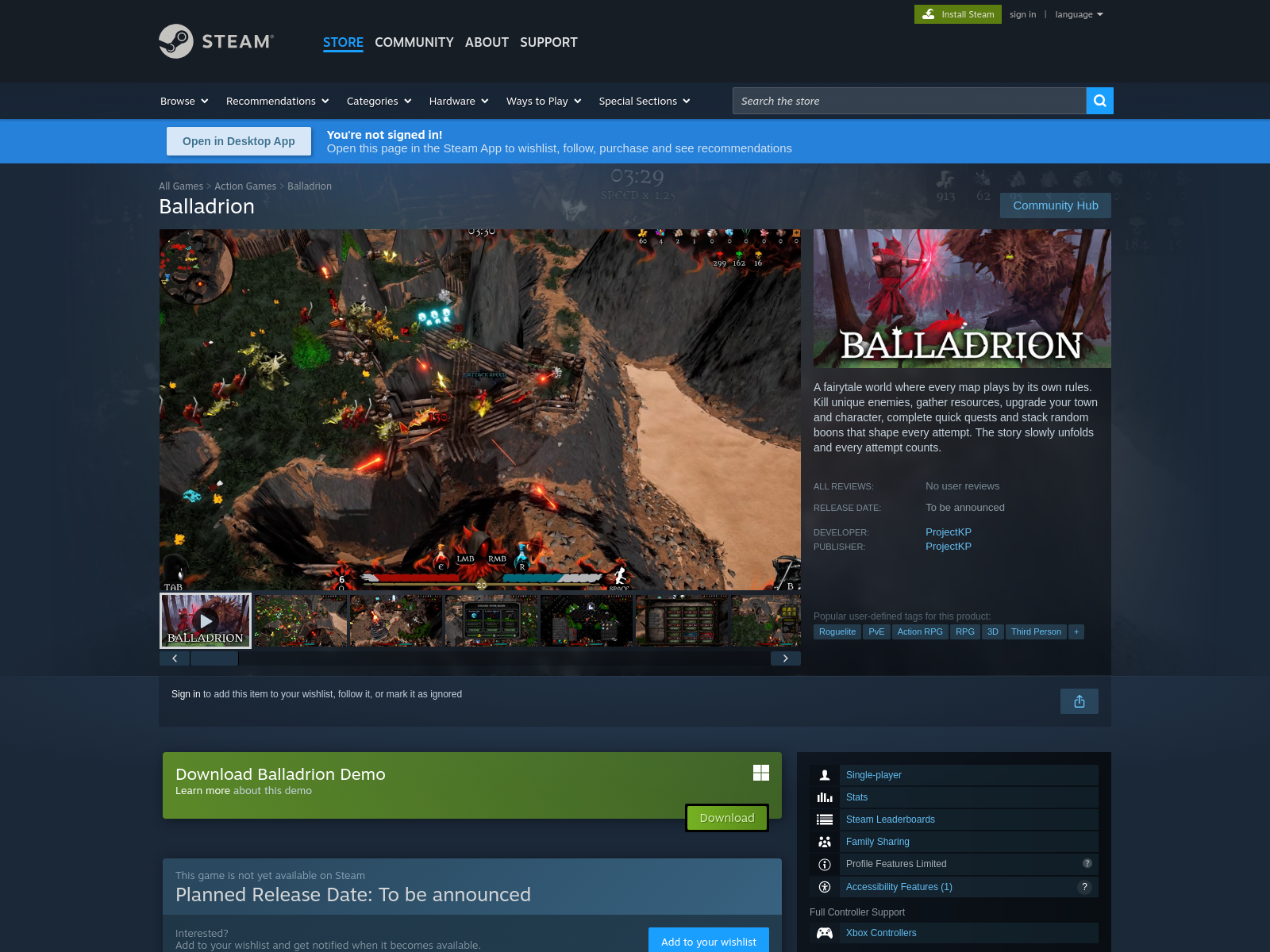Click the search the store field
This screenshot has width=1270, height=952.
[x=909, y=101]
